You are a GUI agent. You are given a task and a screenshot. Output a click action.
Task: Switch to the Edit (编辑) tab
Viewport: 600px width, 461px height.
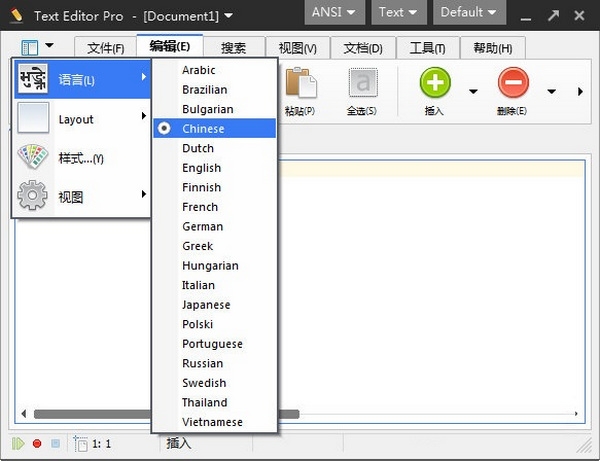click(170, 46)
